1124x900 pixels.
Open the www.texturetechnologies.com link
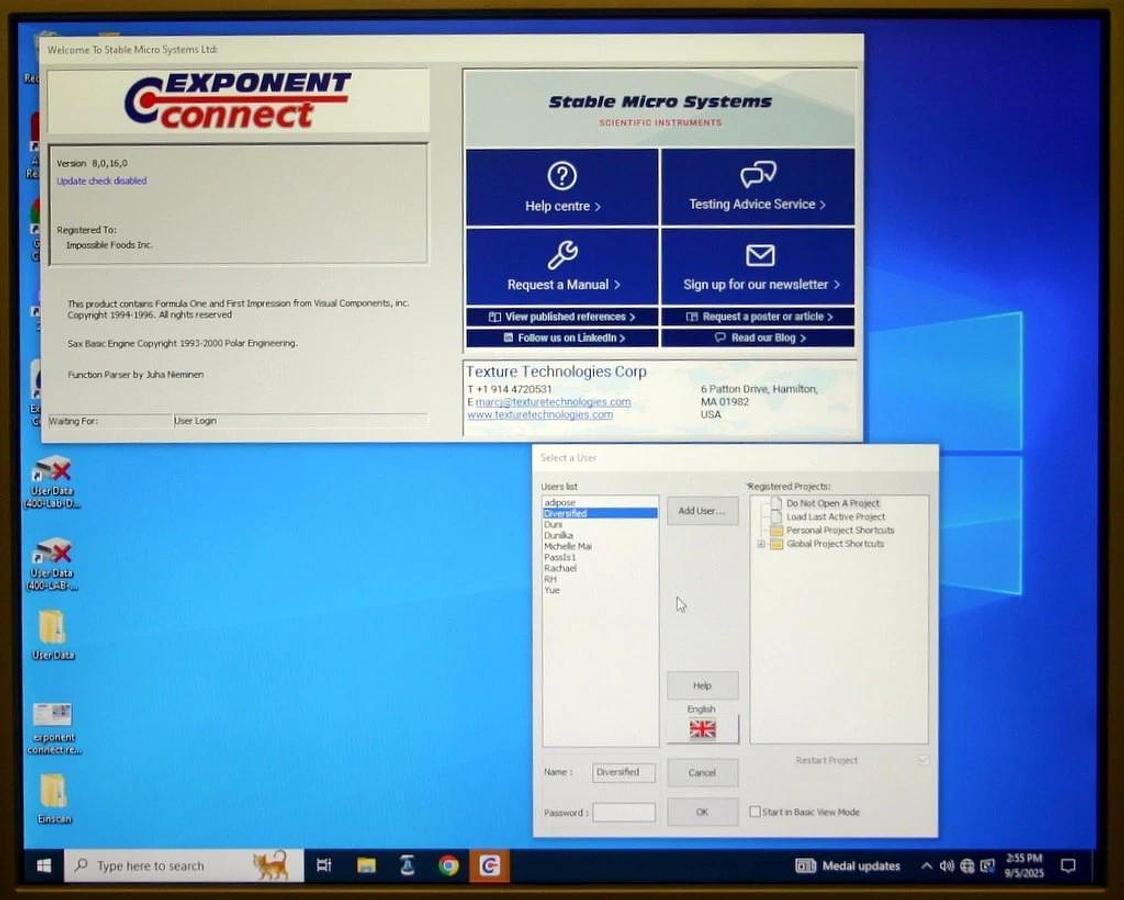pos(540,415)
